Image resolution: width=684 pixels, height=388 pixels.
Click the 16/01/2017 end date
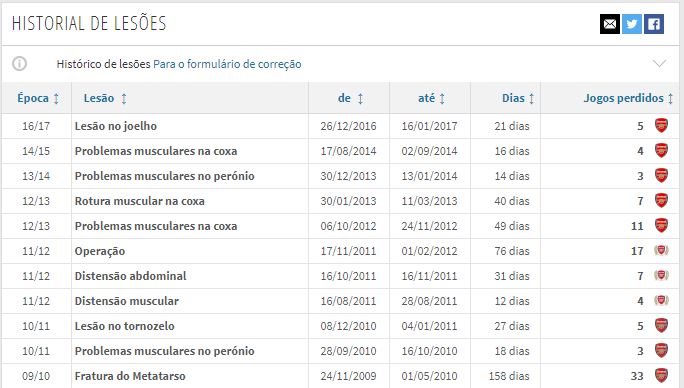429,126
